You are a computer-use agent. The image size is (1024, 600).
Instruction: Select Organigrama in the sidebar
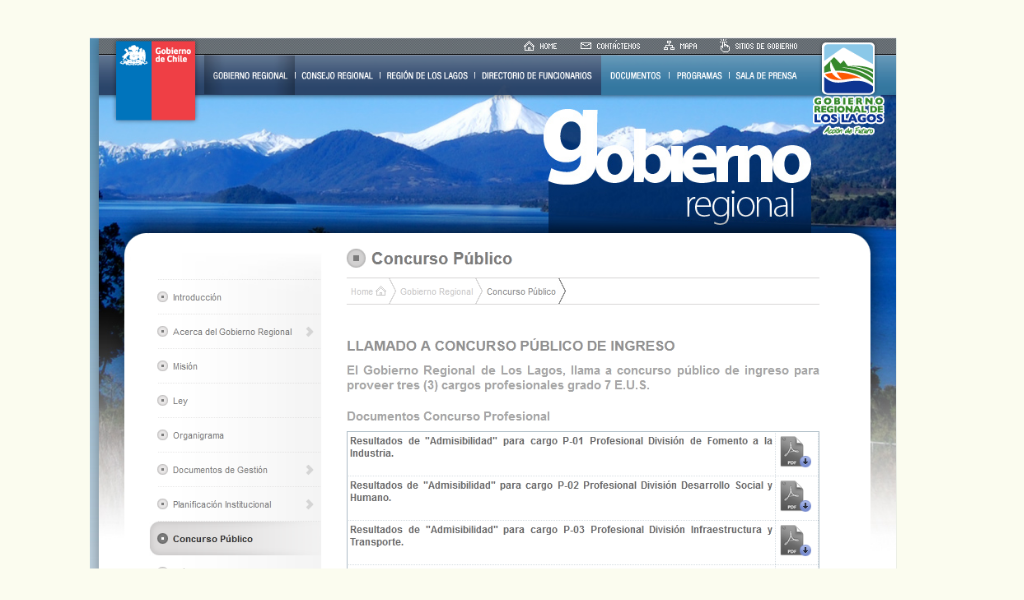(198, 436)
